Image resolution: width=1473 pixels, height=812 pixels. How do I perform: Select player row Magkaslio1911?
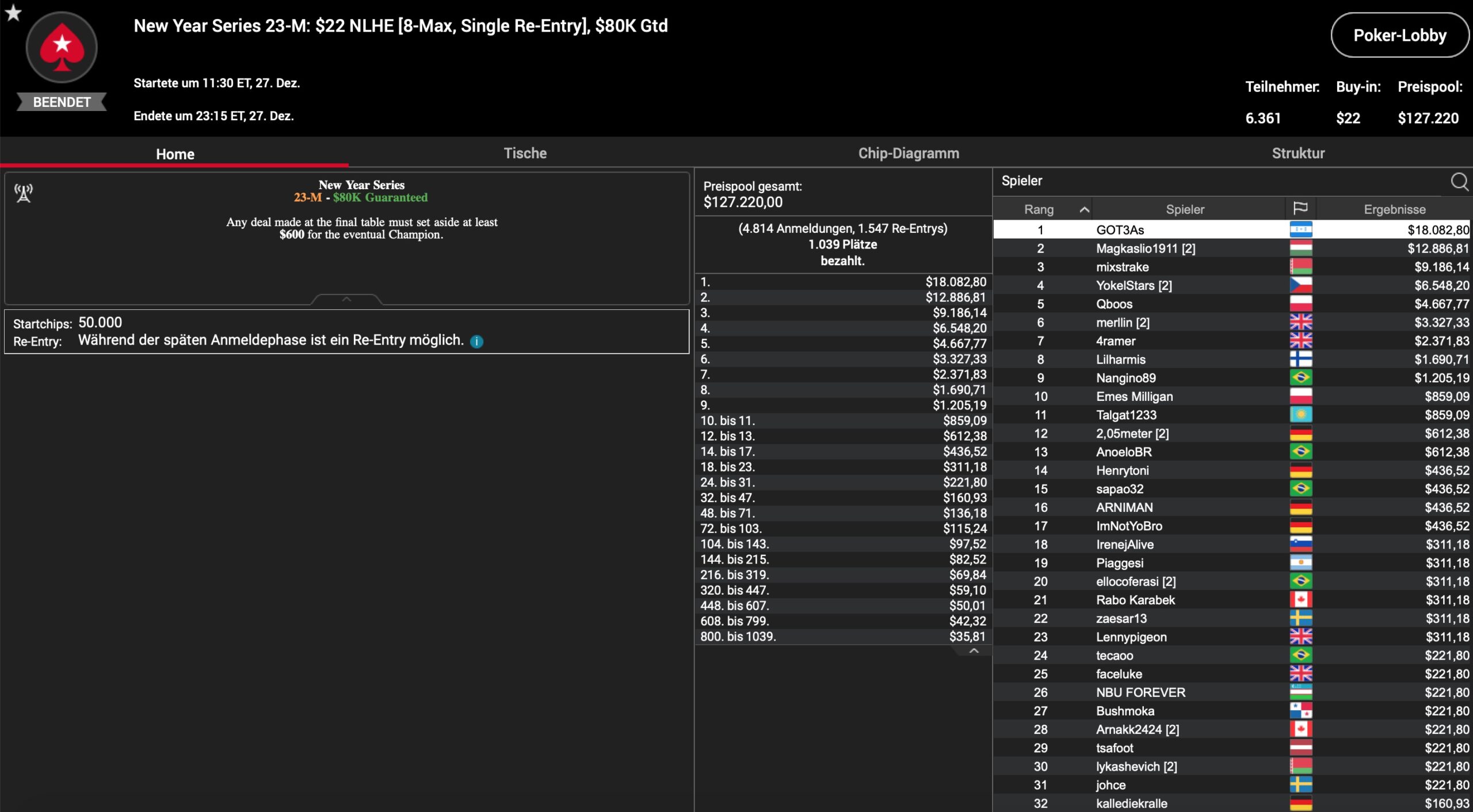[1145, 248]
